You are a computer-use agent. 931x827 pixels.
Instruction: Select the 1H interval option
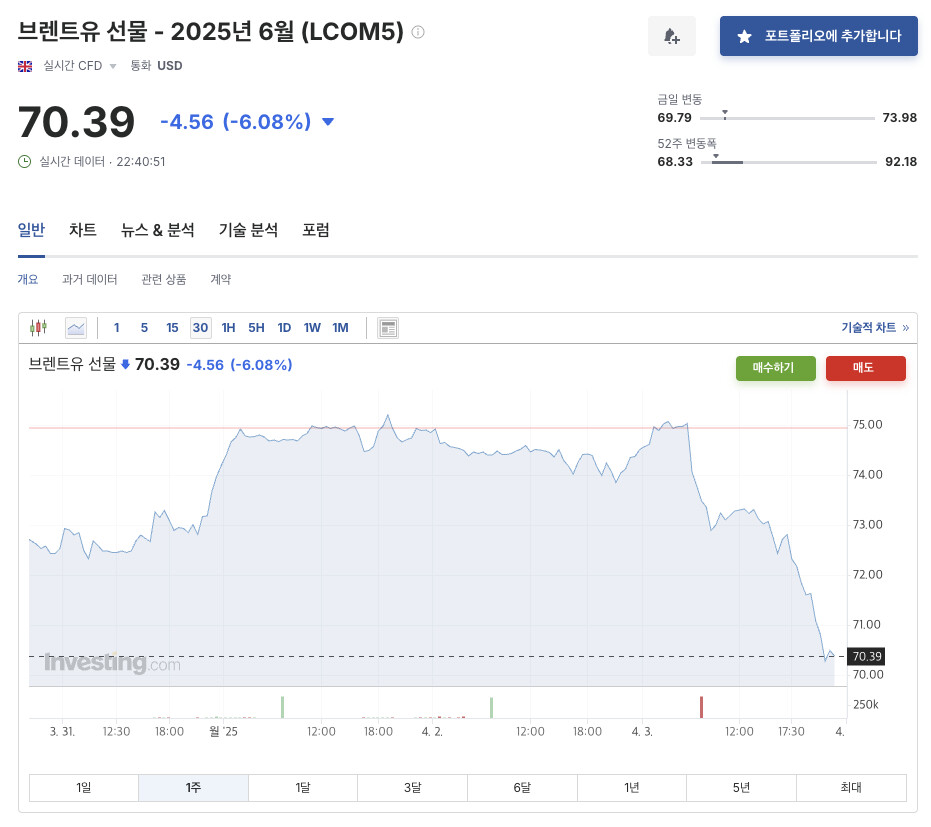tap(228, 327)
